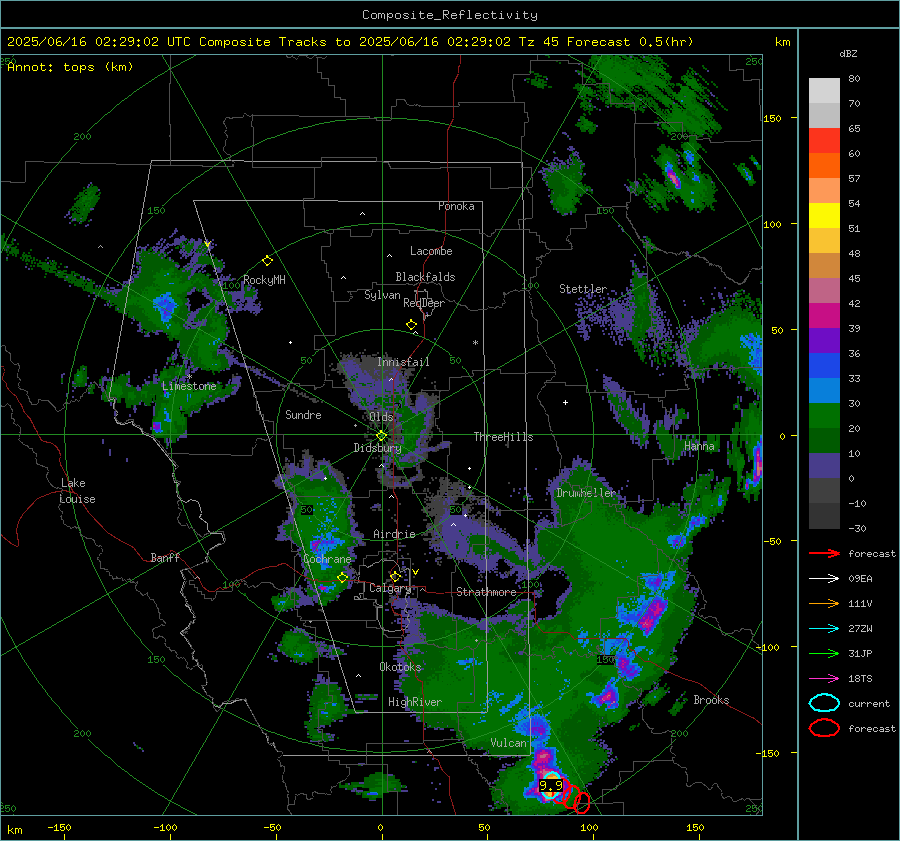The image size is (900, 841).
Task: Select the cyan 27ZW arrow in legend
Action: click(x=824, y=629)
